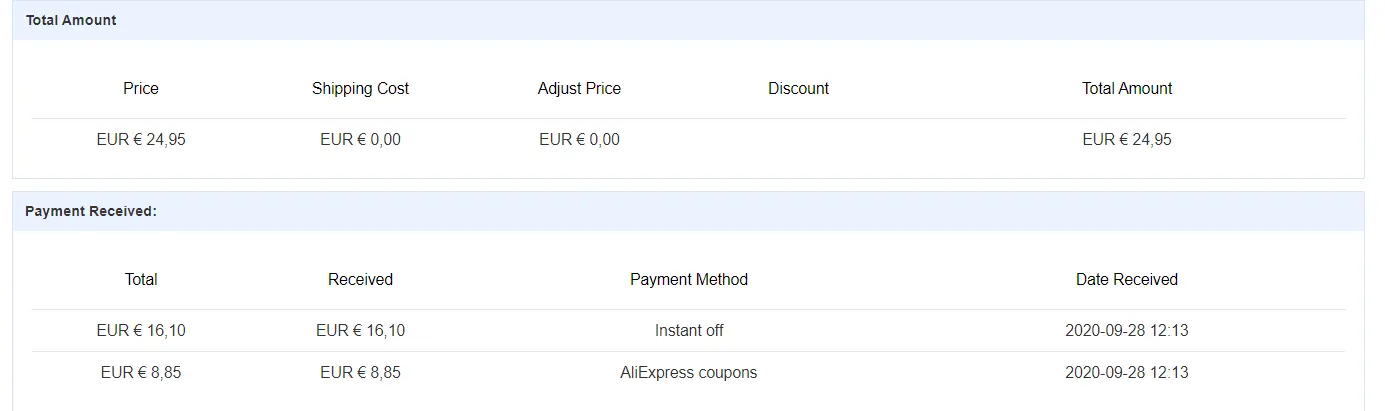Click the Total Amount section header
Screen dimensions: 1385x411
click(x=71, y=20)
